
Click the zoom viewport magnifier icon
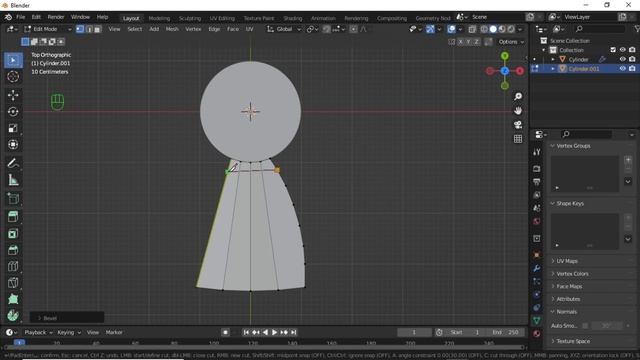518,96
